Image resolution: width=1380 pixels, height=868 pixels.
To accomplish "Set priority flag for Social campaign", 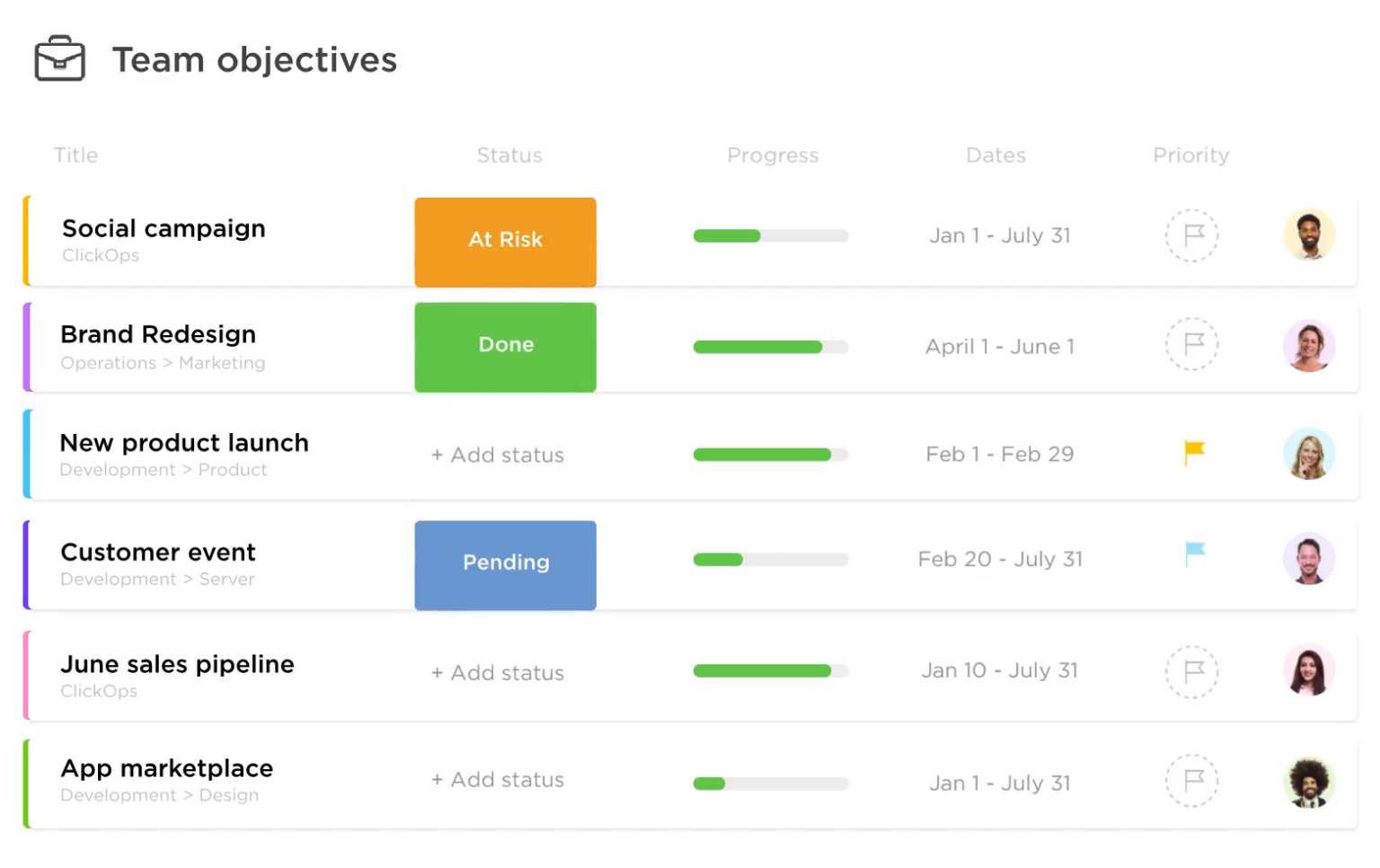I will coord(1191,235).
